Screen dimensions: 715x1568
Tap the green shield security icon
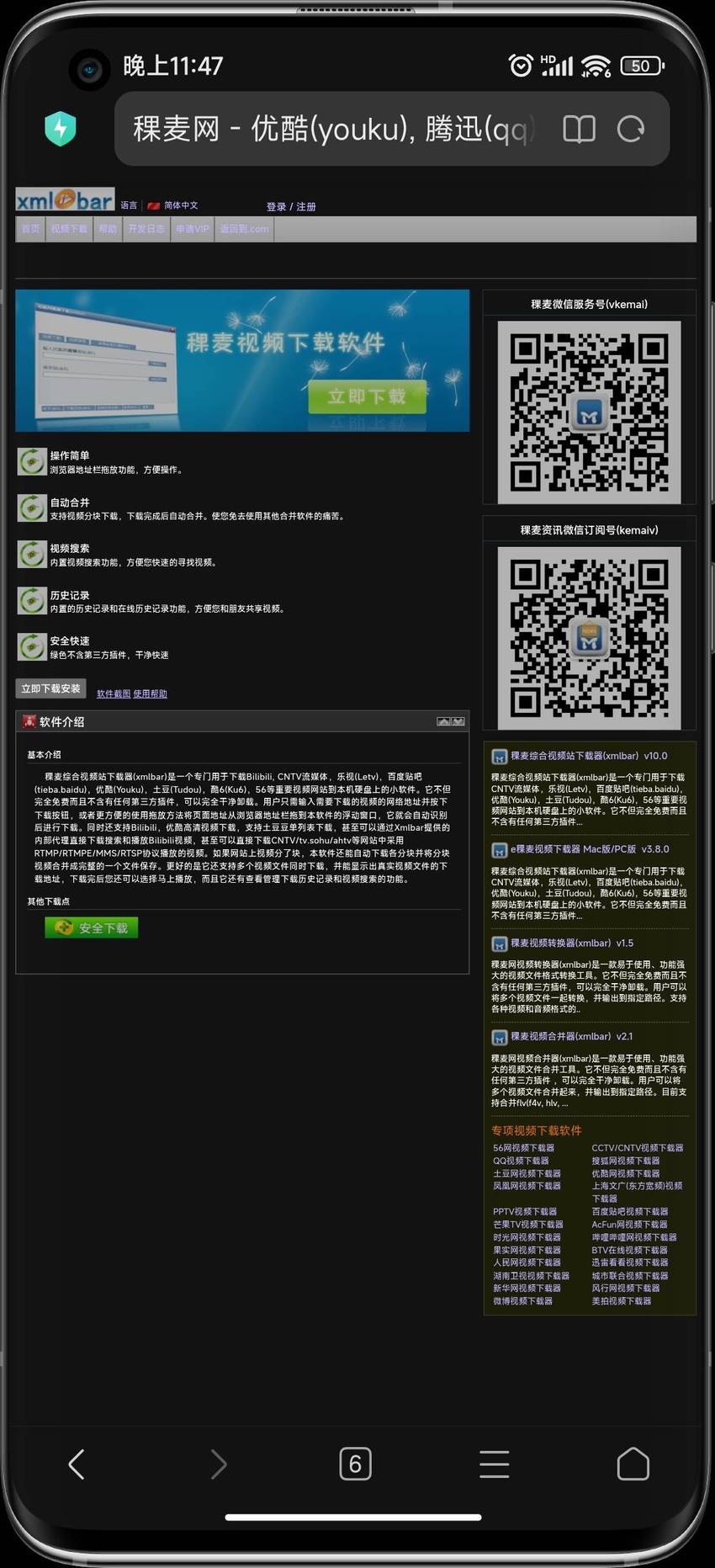pos(61,129)
